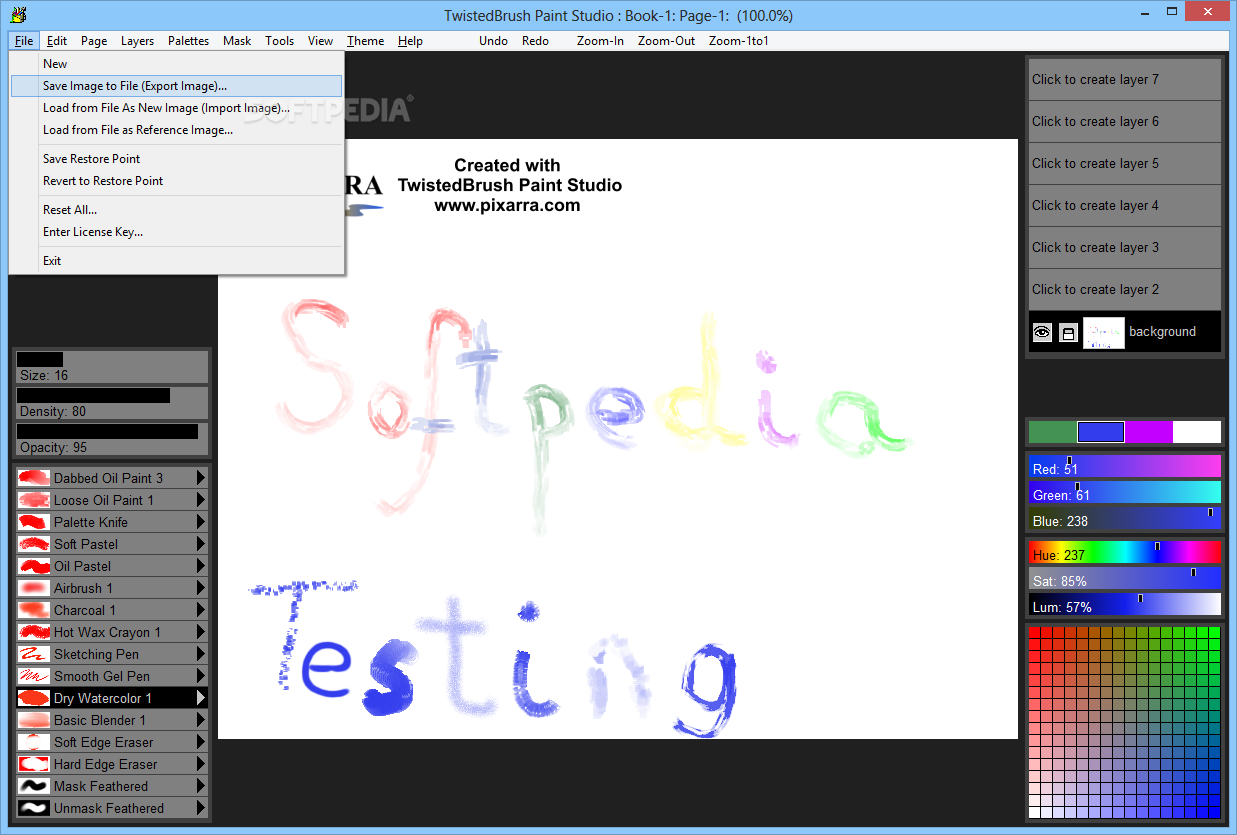Screen dimensions: 1237x835
Task: Click Save Restore Point menu entry
Action: coord(176,159)
